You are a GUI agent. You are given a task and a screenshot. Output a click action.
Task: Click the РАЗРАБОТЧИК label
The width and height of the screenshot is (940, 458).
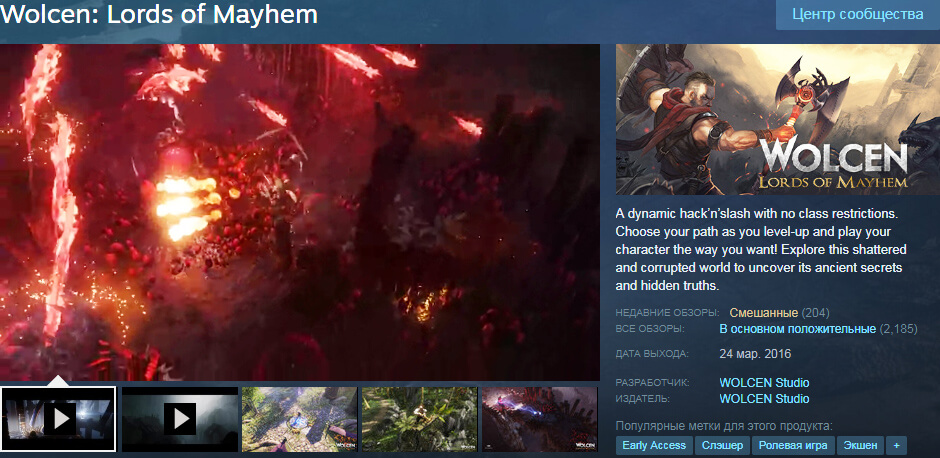click(x=653, y=382)
